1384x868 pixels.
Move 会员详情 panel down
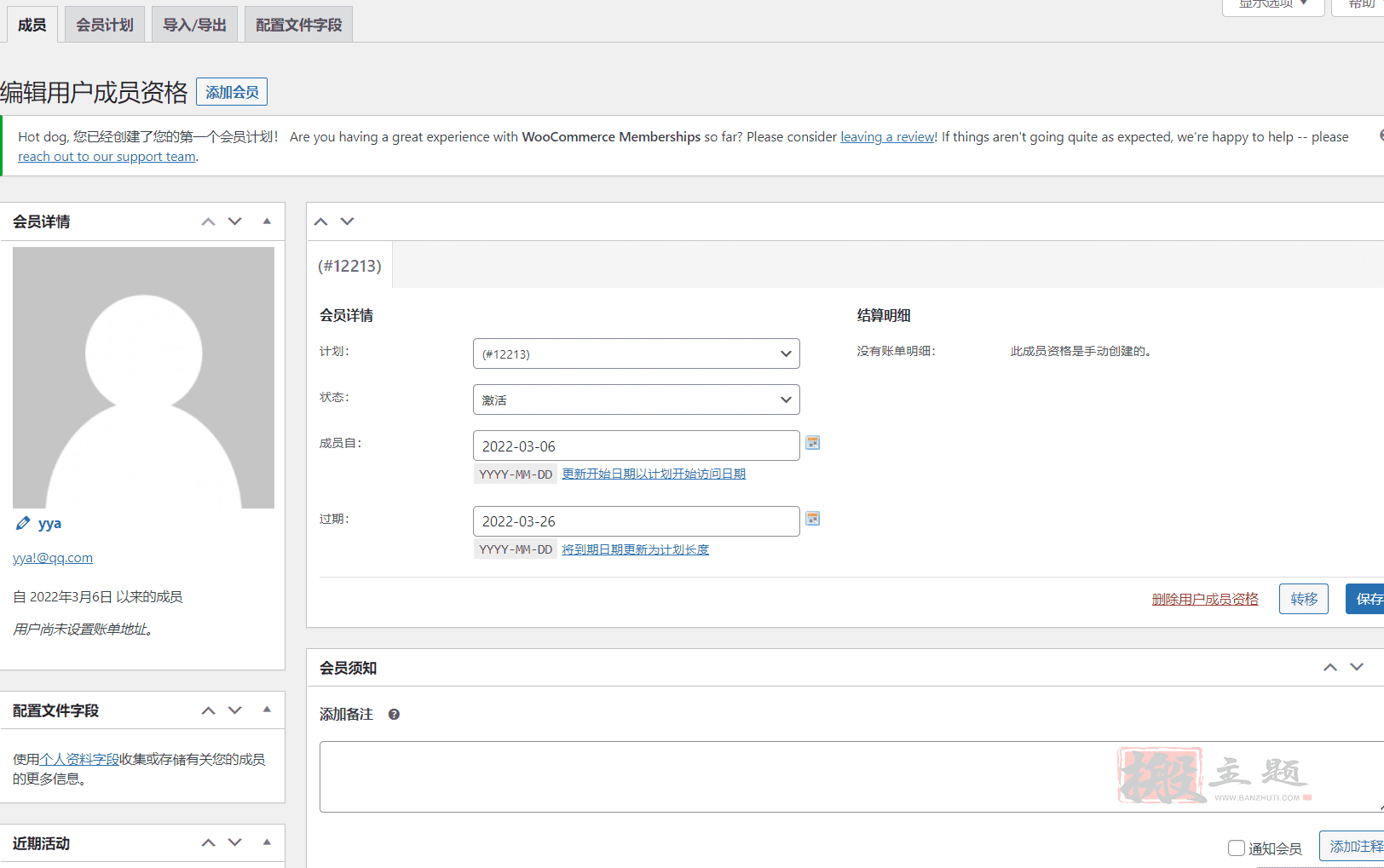coord(235,221)
